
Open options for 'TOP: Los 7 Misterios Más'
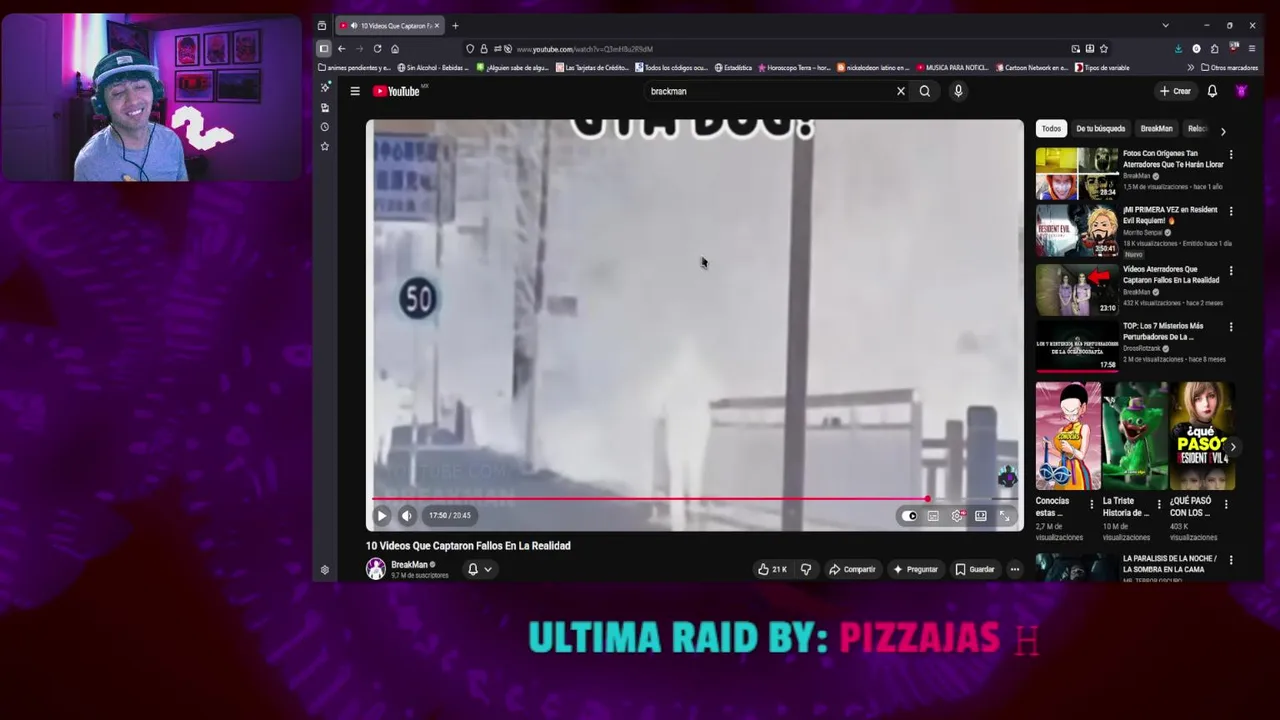pos(1231,327)
